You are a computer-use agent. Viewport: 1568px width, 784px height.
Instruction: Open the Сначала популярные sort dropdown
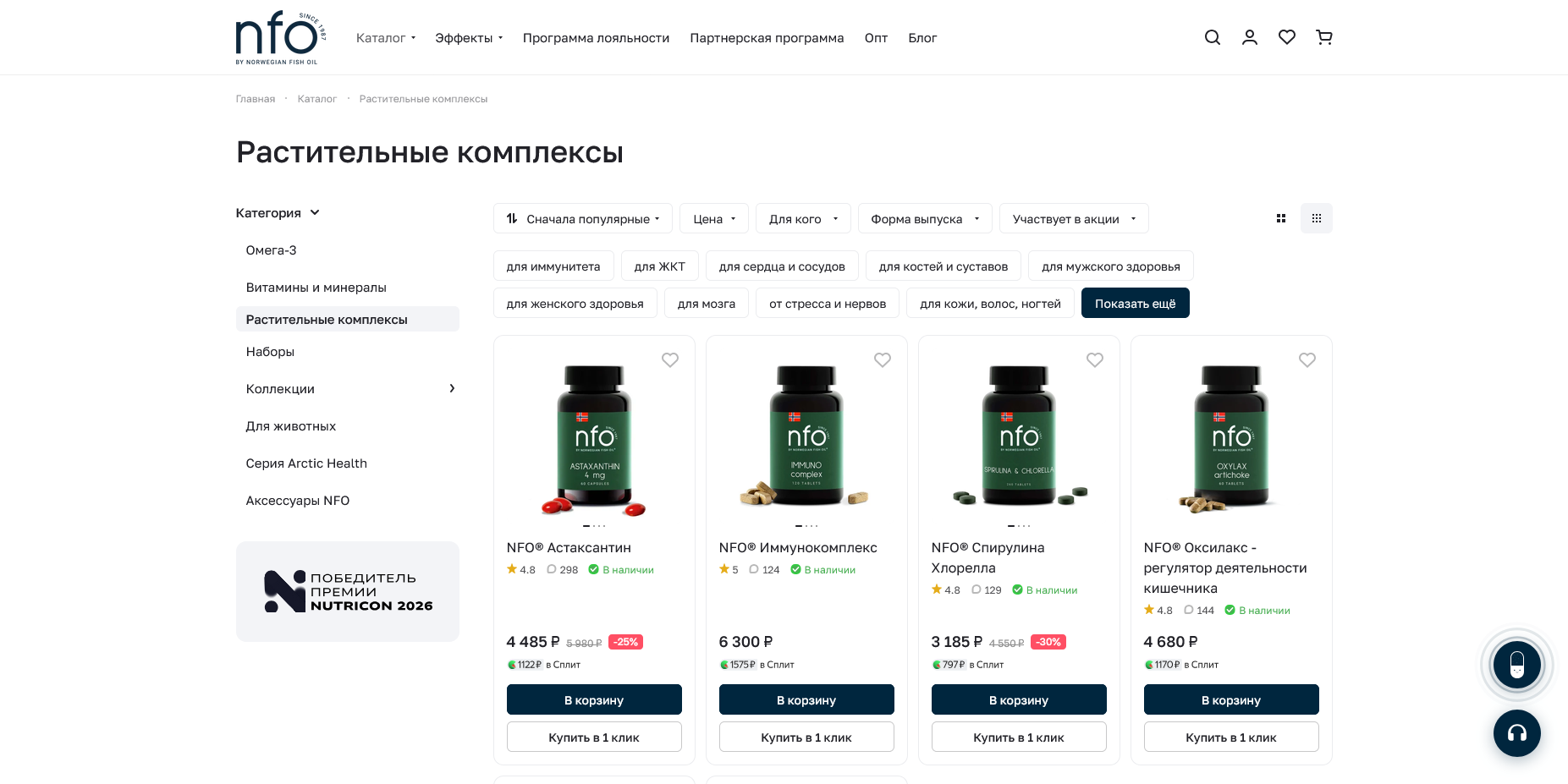[x=582, y=218]
